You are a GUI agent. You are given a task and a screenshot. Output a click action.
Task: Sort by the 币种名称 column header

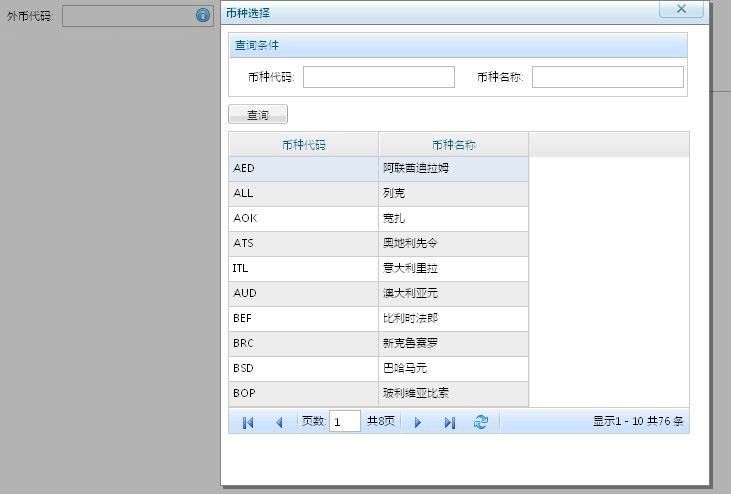pos(453,145)
